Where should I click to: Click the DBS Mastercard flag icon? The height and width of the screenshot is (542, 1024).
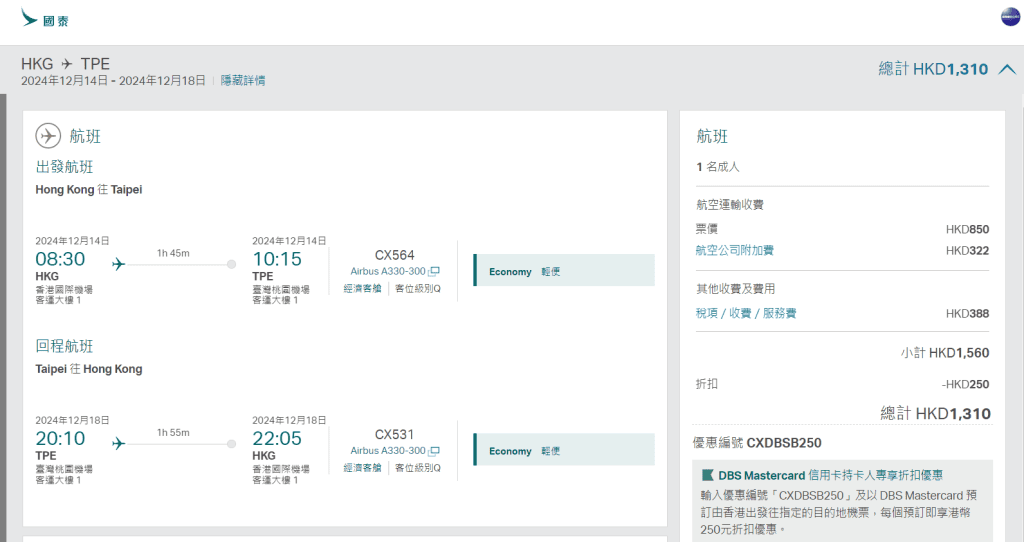pos(708,476)
